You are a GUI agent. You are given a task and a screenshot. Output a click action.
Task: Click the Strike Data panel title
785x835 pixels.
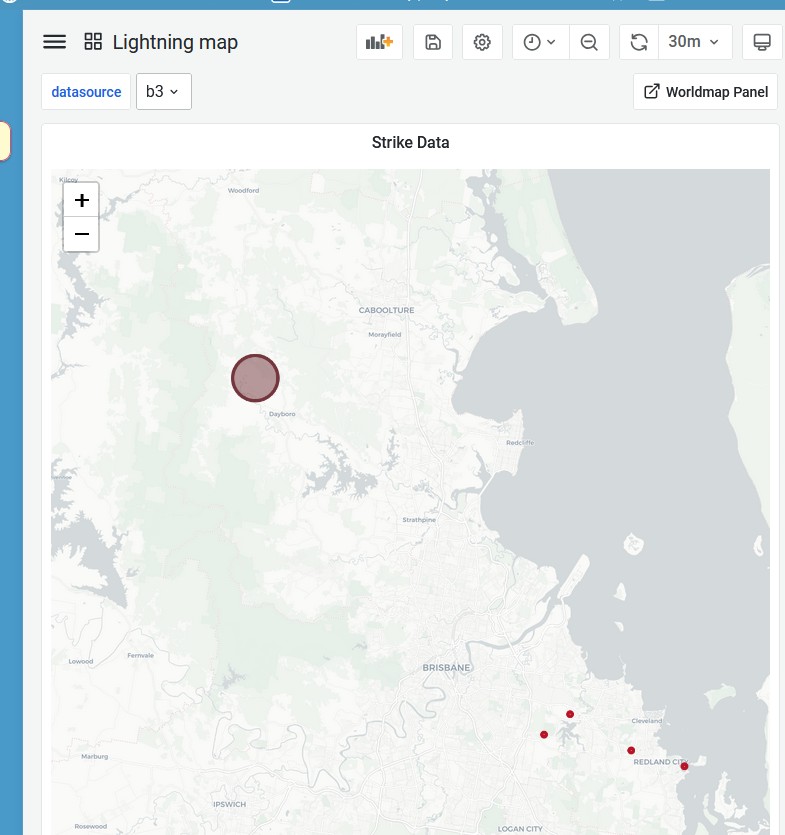coord(410,143)
